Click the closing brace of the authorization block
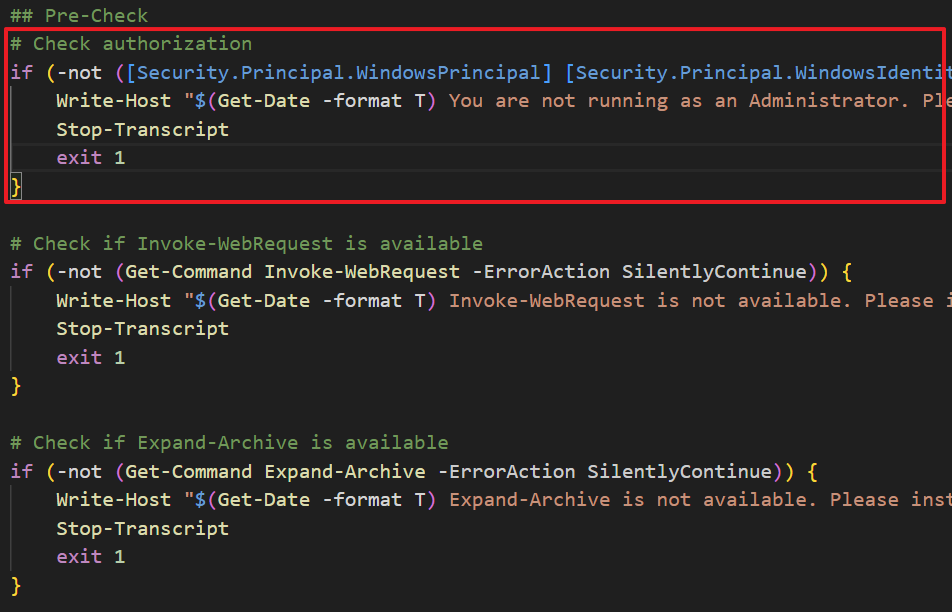952x612 pixels. tap(16, 186)
